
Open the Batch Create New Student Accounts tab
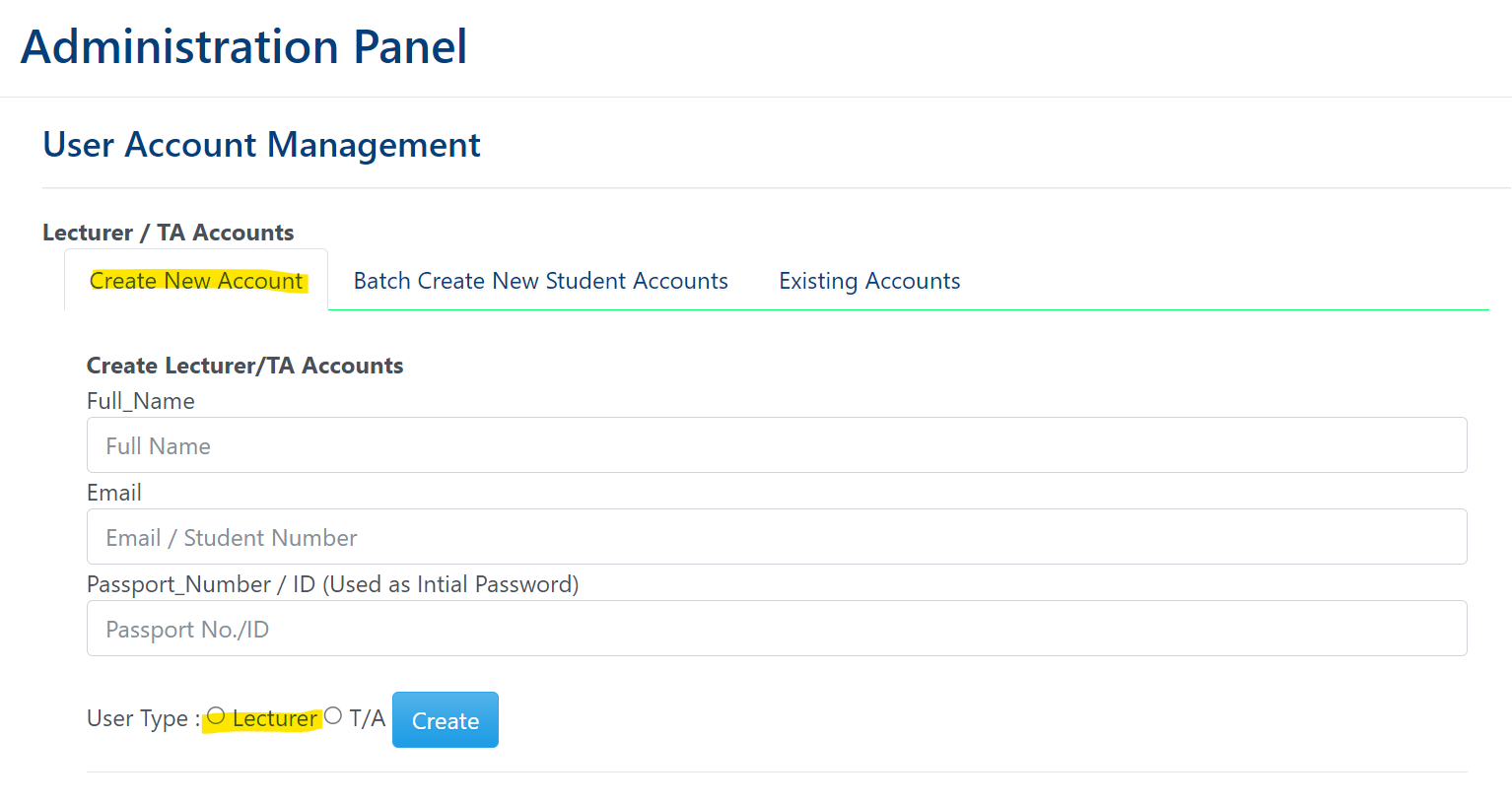tap(540, 281)
